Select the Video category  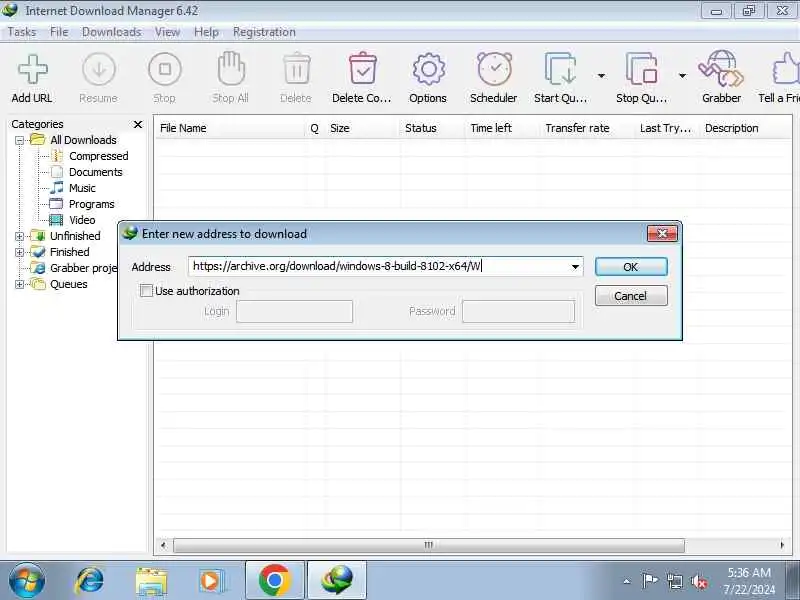[82, 220]
